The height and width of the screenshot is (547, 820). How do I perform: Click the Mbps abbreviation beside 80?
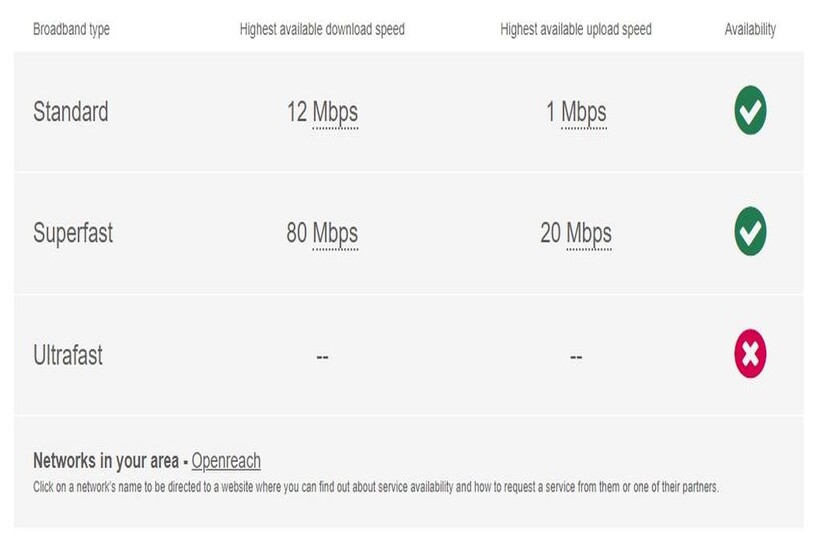coord(335,234)
